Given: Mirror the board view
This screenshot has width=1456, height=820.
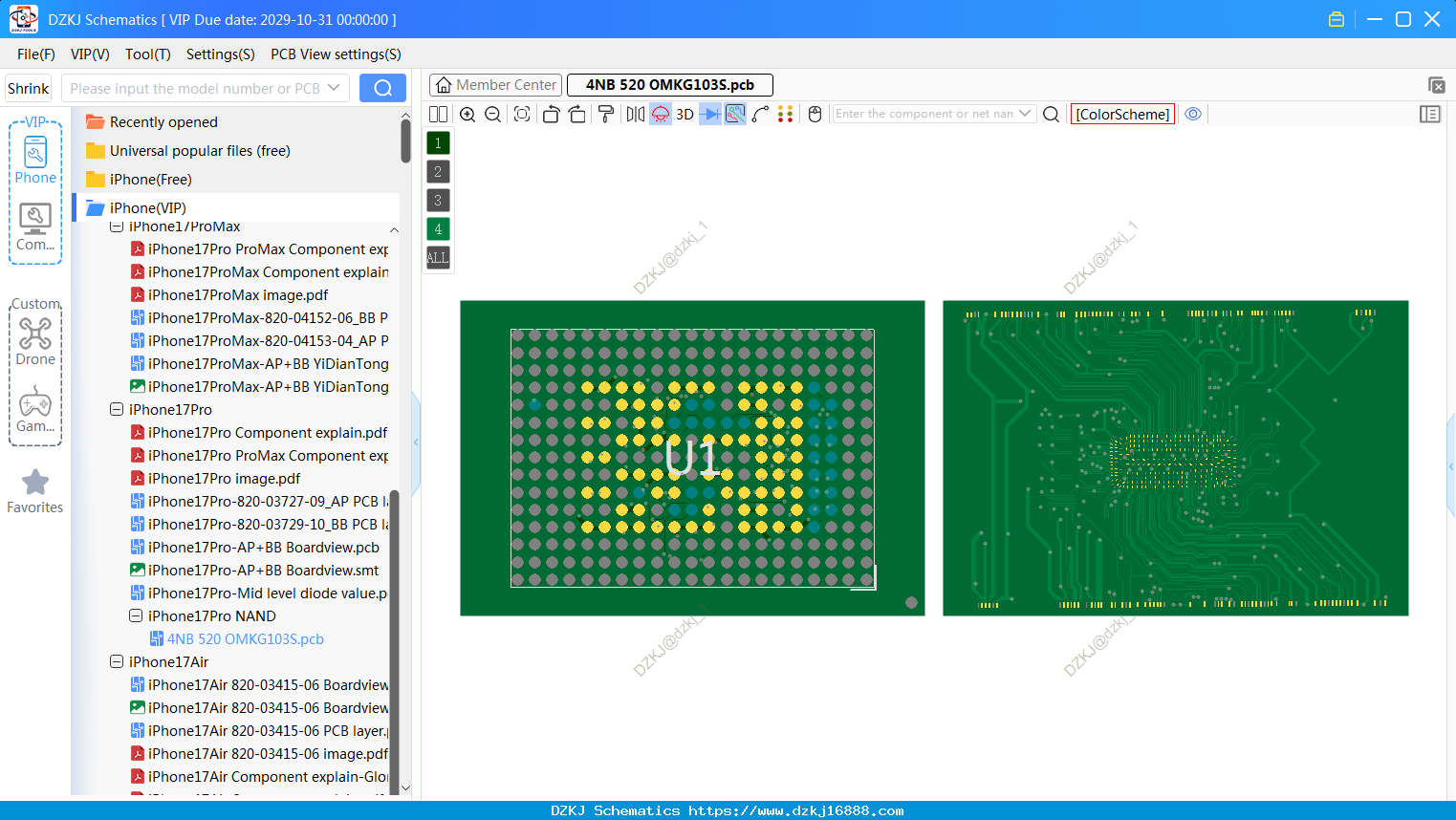Looking at the screenshot, I should pyautogui.click(x=635, y=114).
